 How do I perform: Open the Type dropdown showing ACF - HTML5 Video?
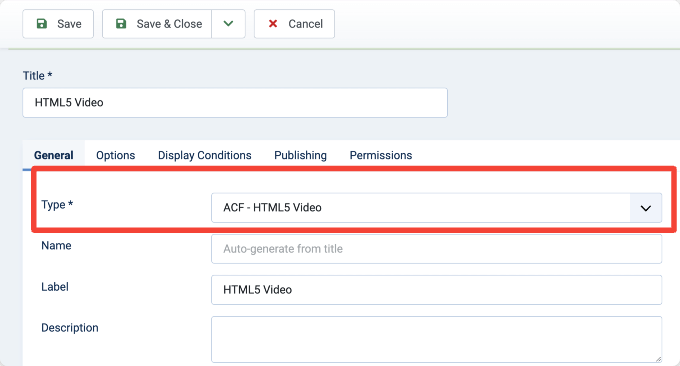437,208
